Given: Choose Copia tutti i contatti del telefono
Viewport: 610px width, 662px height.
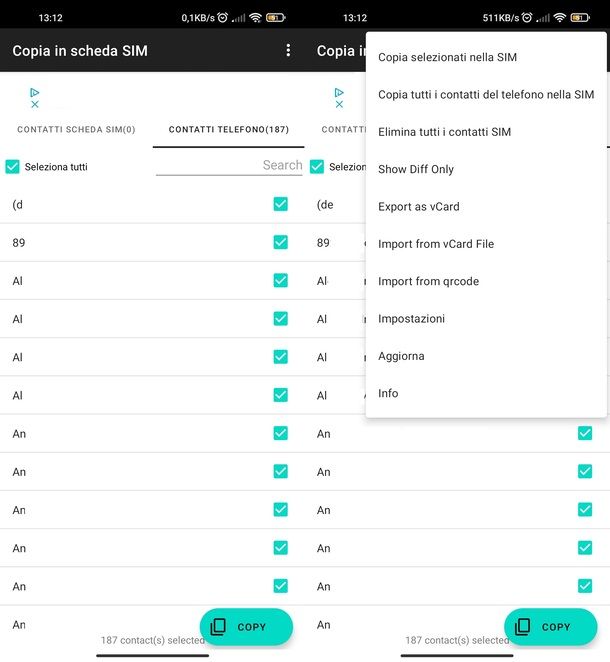Looking at the screenshot, I should [486, 95].
